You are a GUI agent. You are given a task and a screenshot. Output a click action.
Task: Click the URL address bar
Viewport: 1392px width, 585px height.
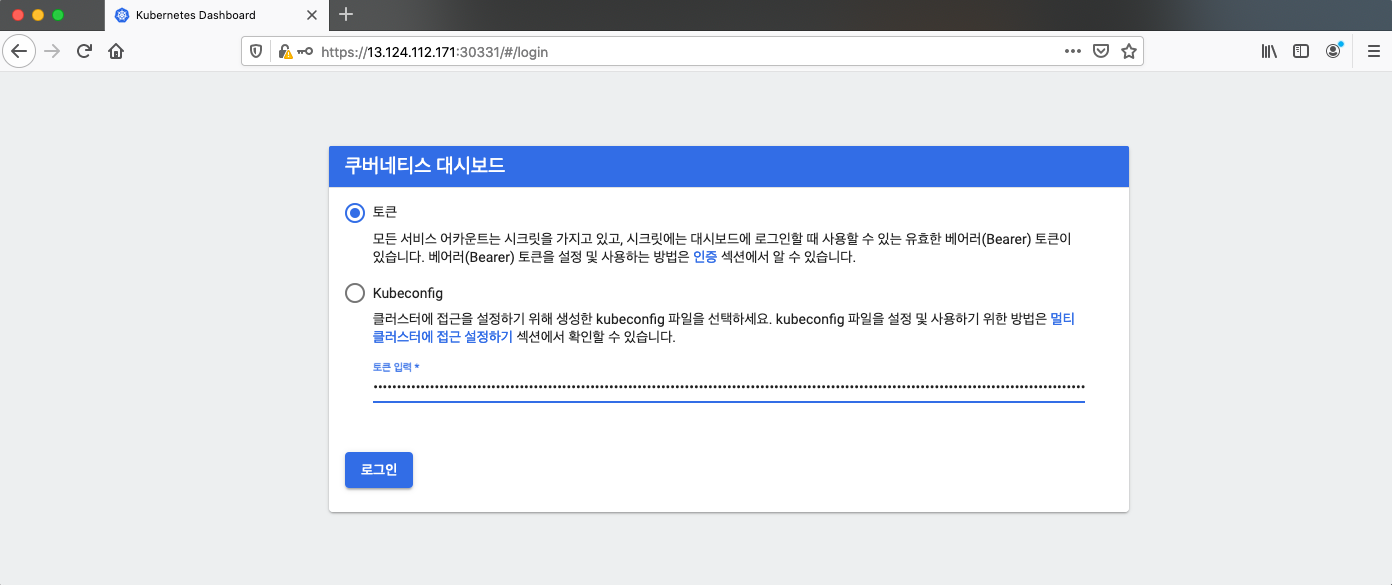point(690,51)
